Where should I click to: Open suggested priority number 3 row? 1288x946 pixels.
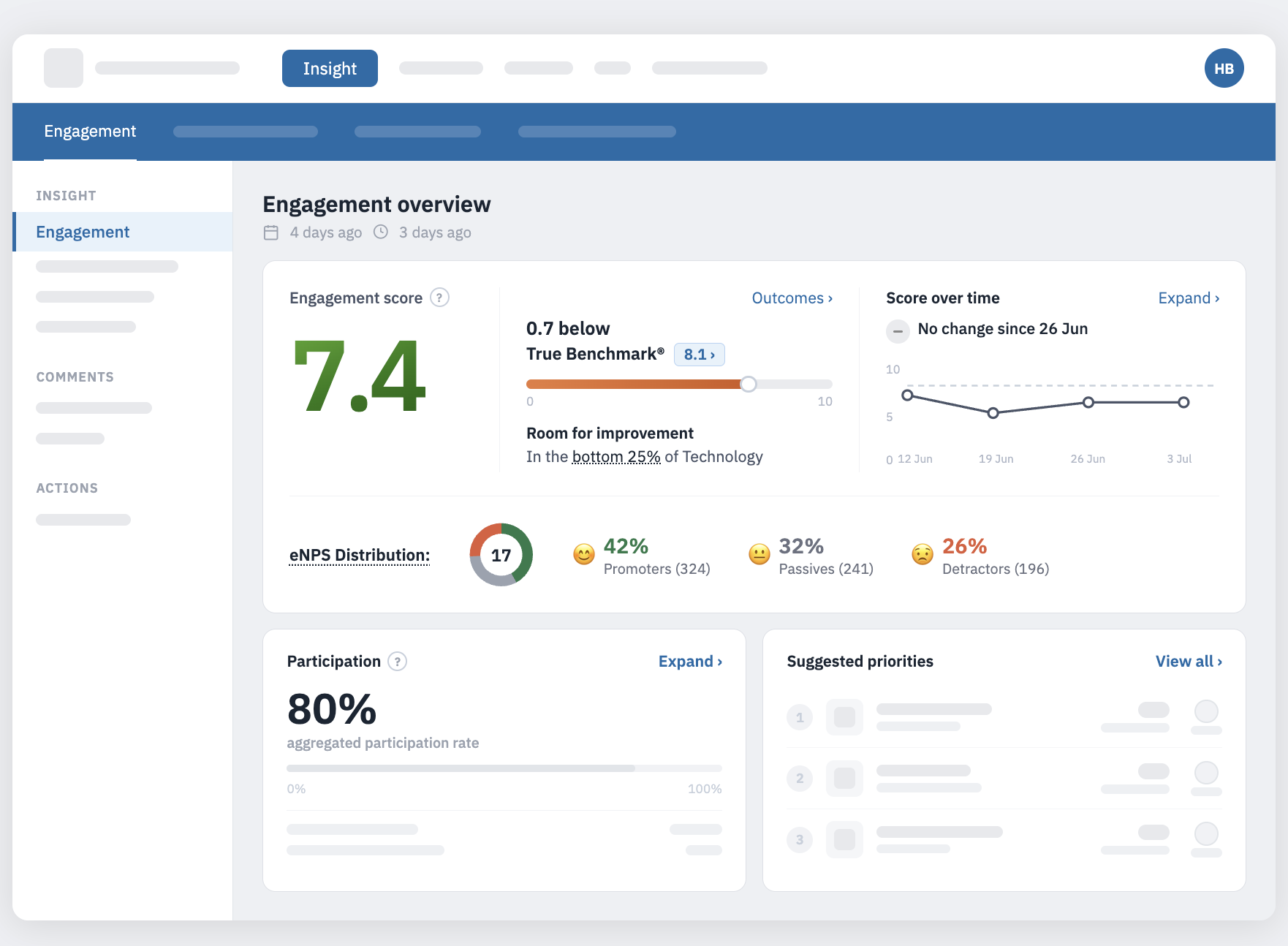(1004, 840)
